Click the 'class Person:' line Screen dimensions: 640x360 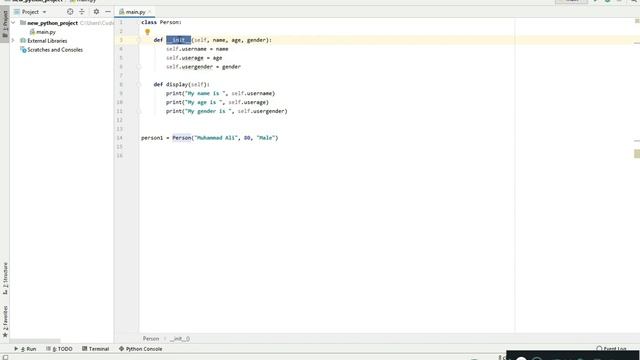(161, 22)
